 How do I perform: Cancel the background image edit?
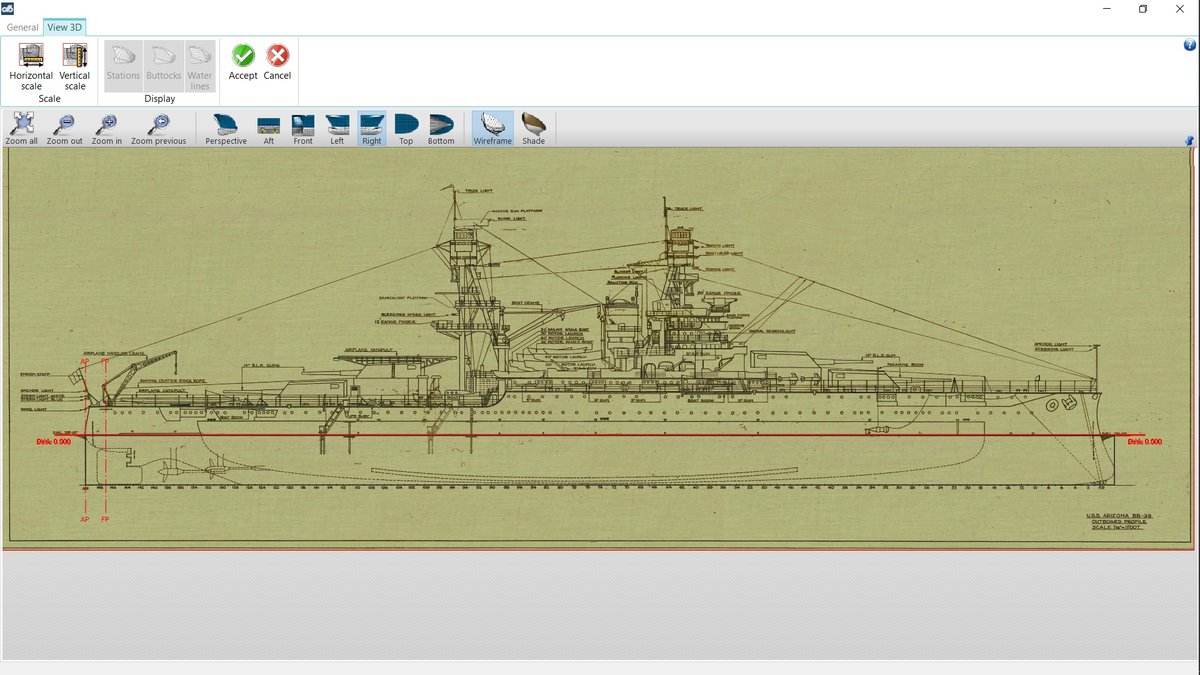[277, 62]
